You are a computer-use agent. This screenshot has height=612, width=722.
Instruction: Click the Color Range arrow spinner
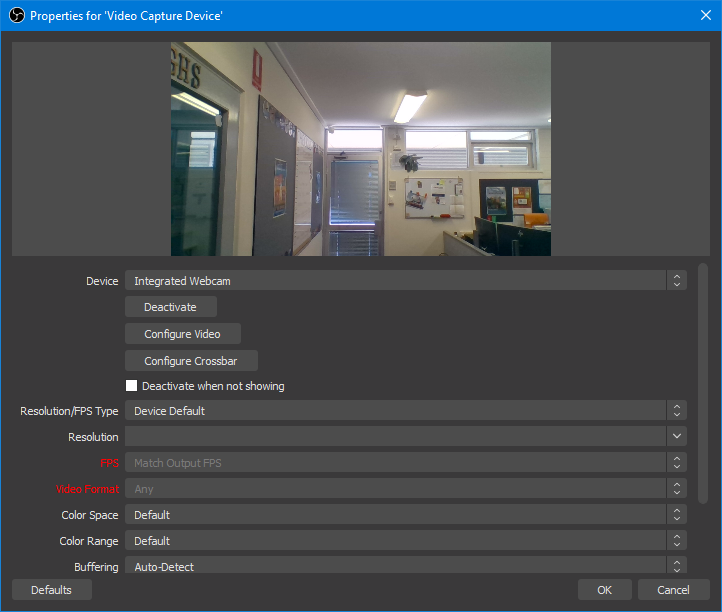coord(676,541)
